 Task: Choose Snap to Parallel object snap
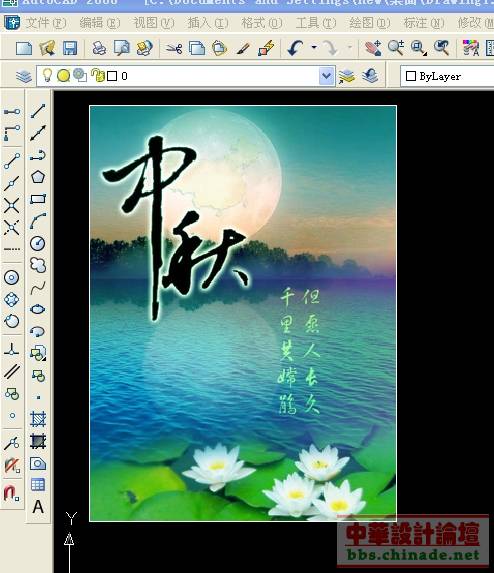[12, 372]
